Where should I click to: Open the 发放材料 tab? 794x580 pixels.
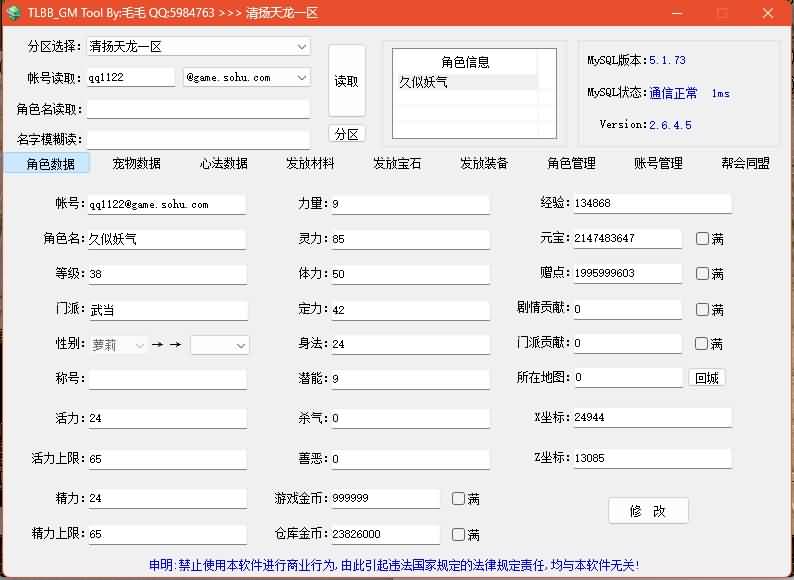(310, 164)
